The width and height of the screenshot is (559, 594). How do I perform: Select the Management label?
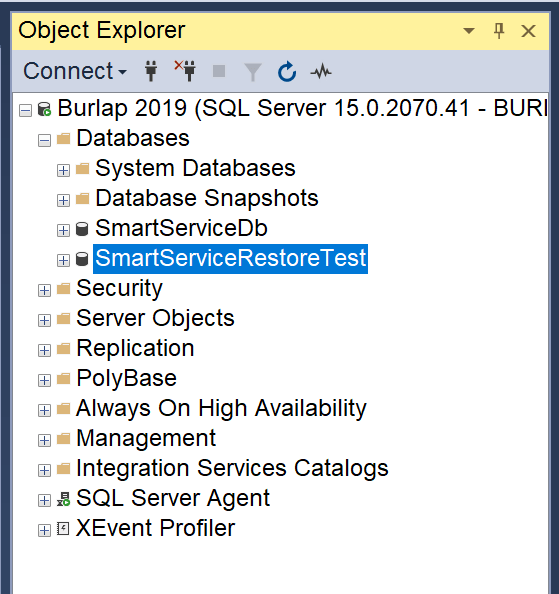[x=146, y=438]
